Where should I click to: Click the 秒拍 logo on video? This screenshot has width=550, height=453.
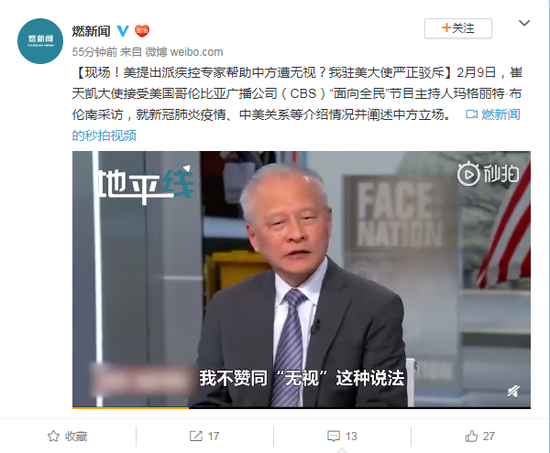click(488, 174)
